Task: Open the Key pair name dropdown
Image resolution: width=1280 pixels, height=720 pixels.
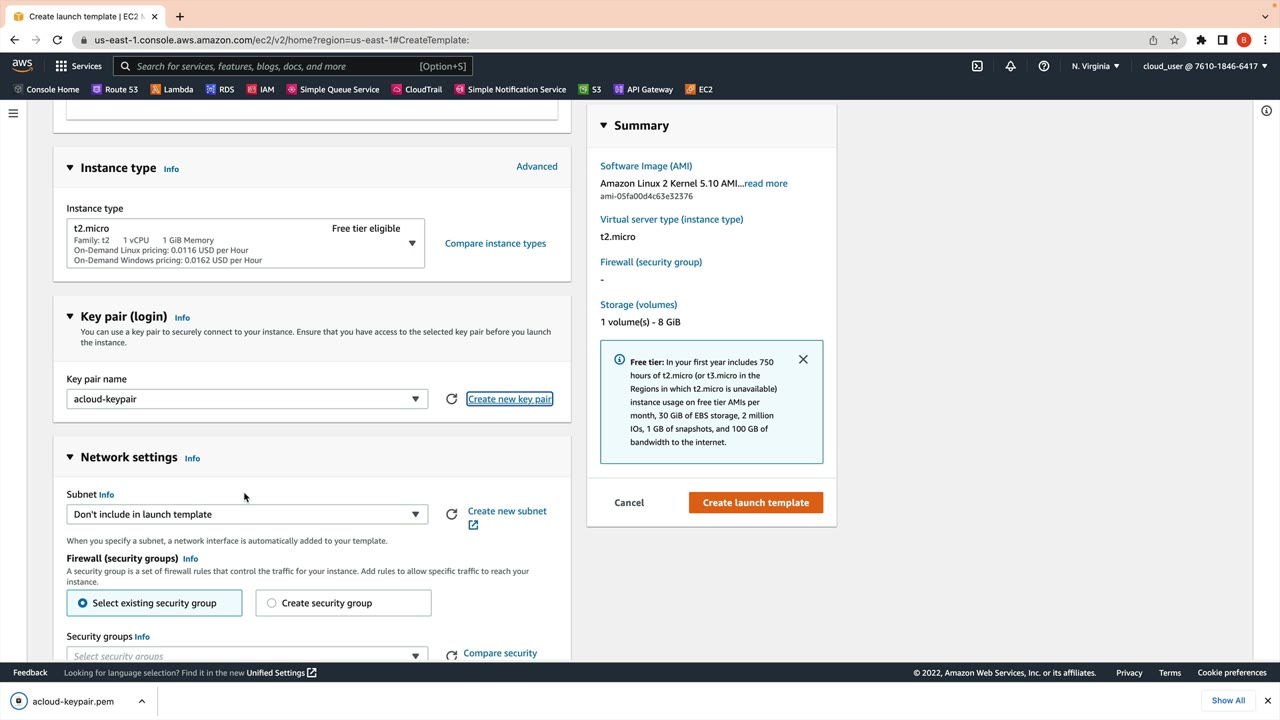Action: click(247, 399)
